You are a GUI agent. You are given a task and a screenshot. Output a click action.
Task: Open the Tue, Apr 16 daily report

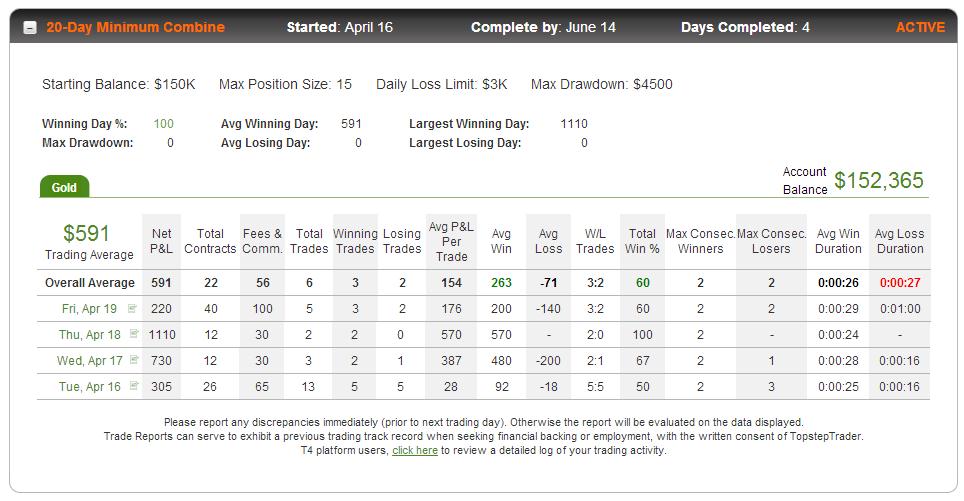point(90,387)
